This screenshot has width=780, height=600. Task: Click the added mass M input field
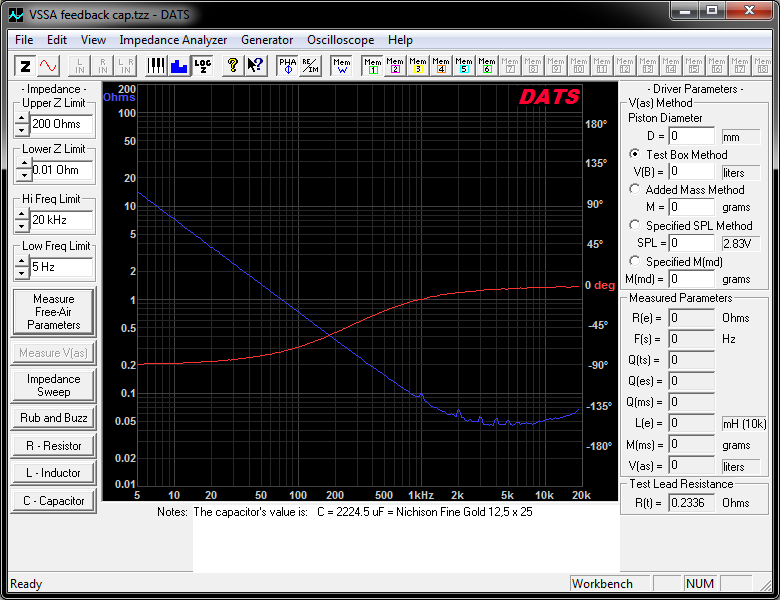[x=691, y=206]
